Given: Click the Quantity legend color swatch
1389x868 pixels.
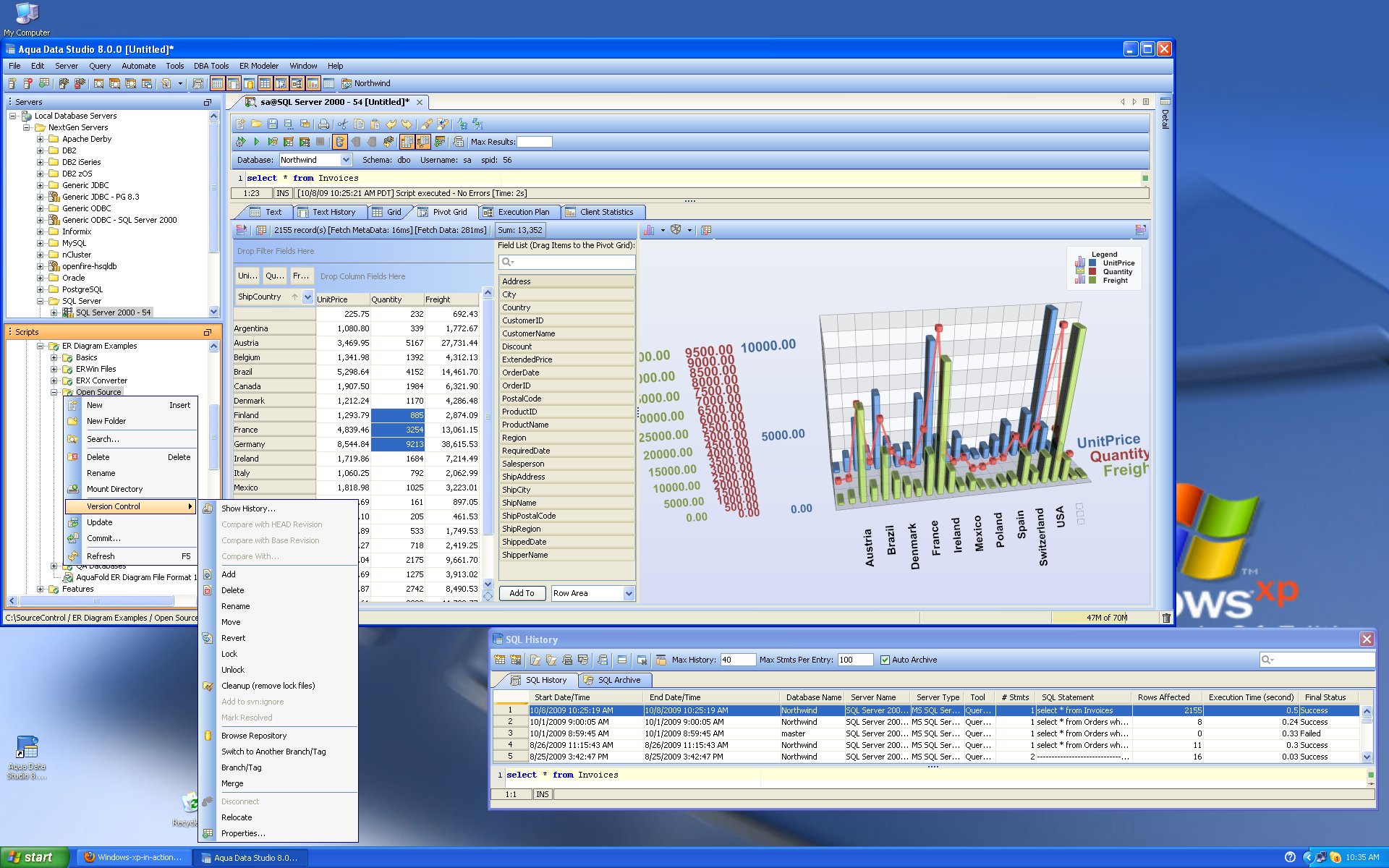Looking at the screenshot, I should click(x=1092, y=272).
